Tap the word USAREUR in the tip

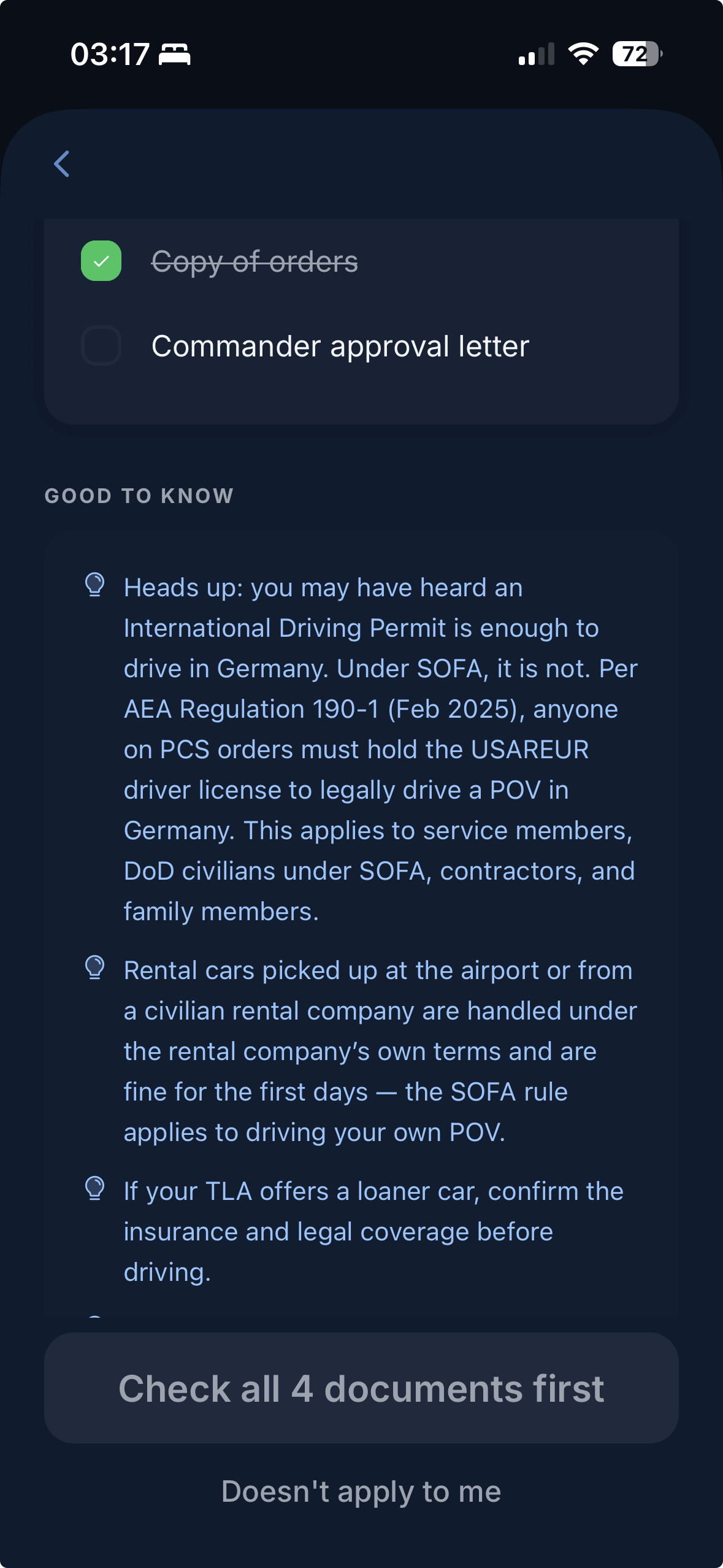530,750
